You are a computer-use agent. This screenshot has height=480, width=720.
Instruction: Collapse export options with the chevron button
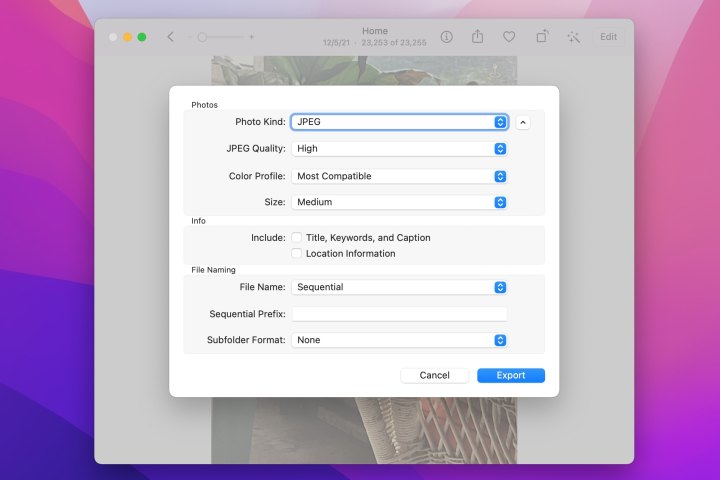(x=523, y=122)
